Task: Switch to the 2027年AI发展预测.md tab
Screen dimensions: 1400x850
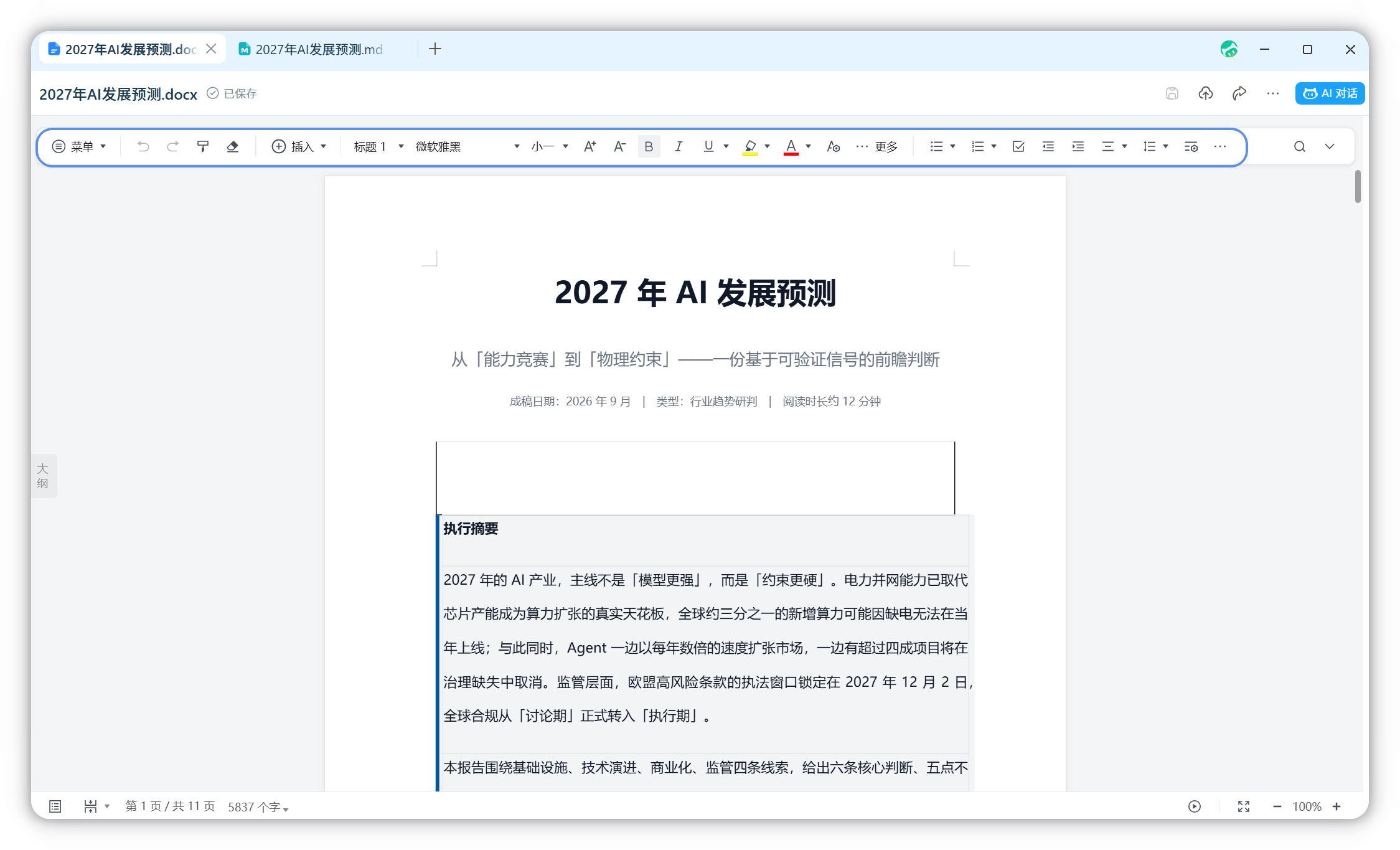Action: pos(319,49)
